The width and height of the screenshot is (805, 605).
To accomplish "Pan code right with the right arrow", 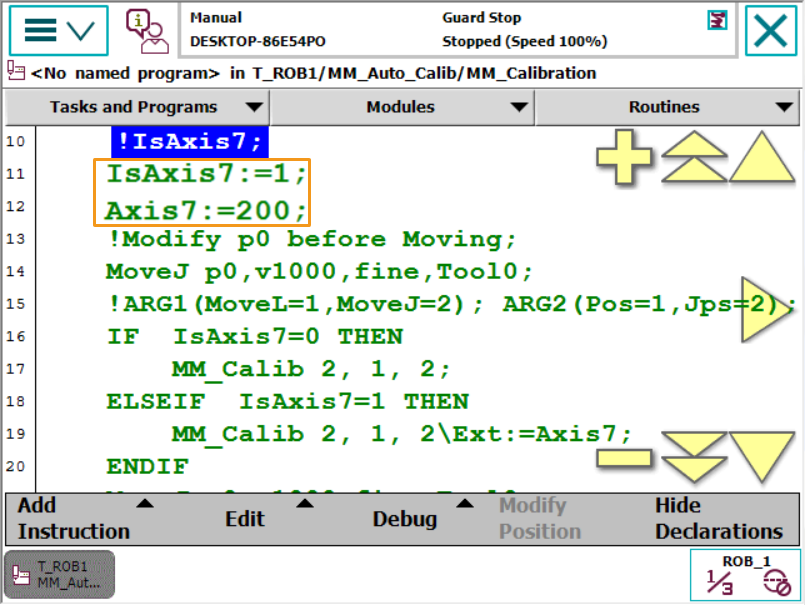I will coord(767,310).
